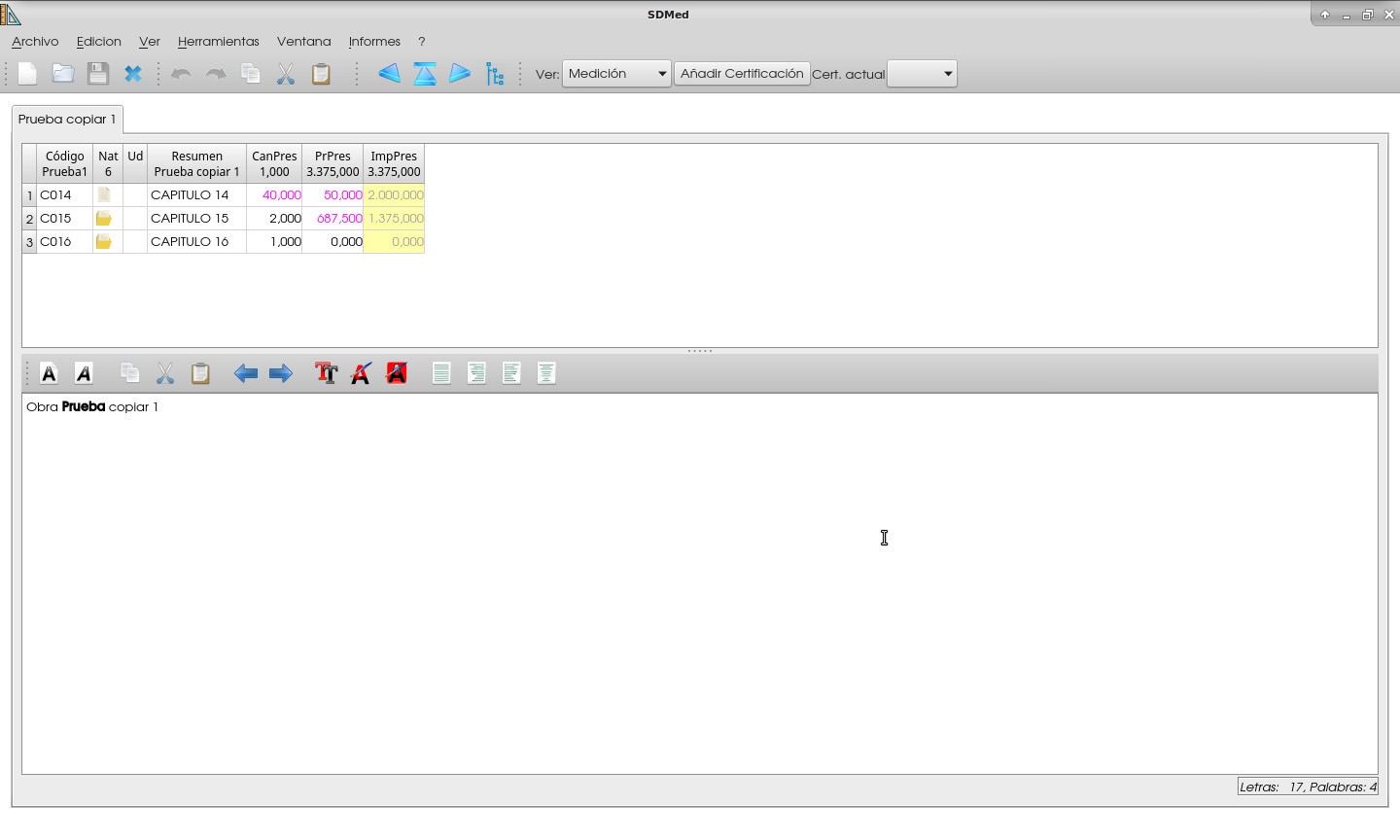This screenshot has height=840, width=1400.
Task: Select the CAPITULO 16 cell
Action: [196, 242]
